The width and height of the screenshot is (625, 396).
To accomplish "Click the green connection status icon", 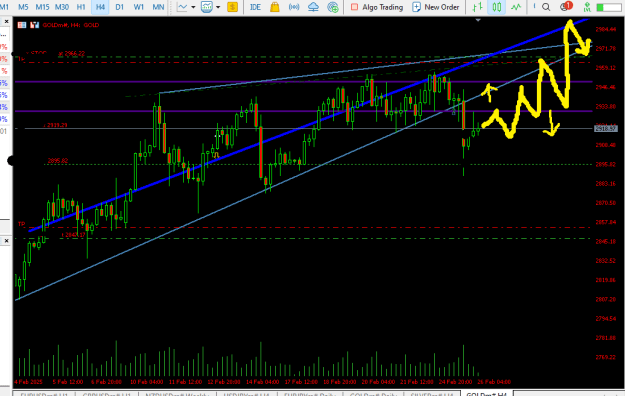I will point(587,7).
